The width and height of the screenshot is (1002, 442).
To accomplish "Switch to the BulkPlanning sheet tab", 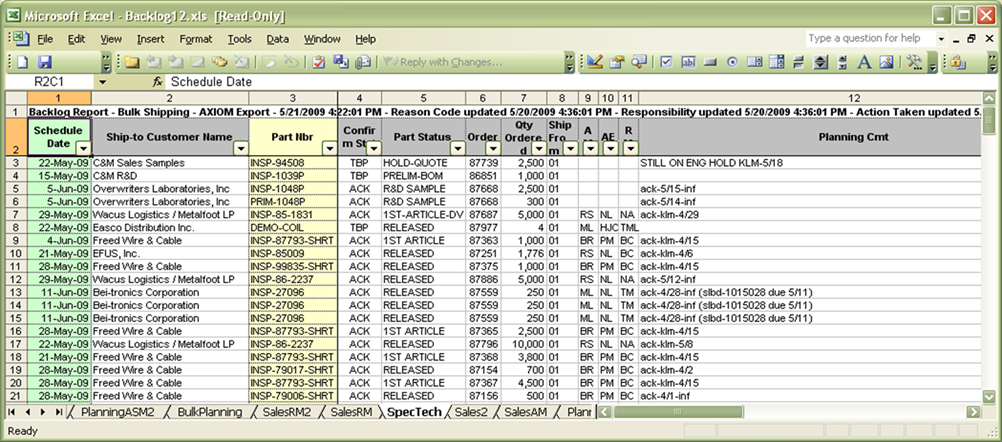I will point(210,412).
